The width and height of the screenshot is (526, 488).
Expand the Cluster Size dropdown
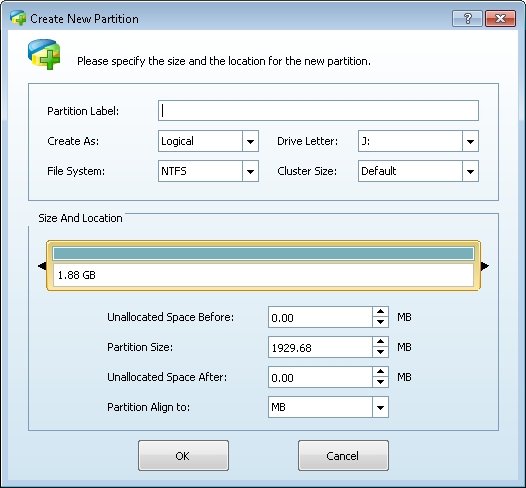pos(470,171)
